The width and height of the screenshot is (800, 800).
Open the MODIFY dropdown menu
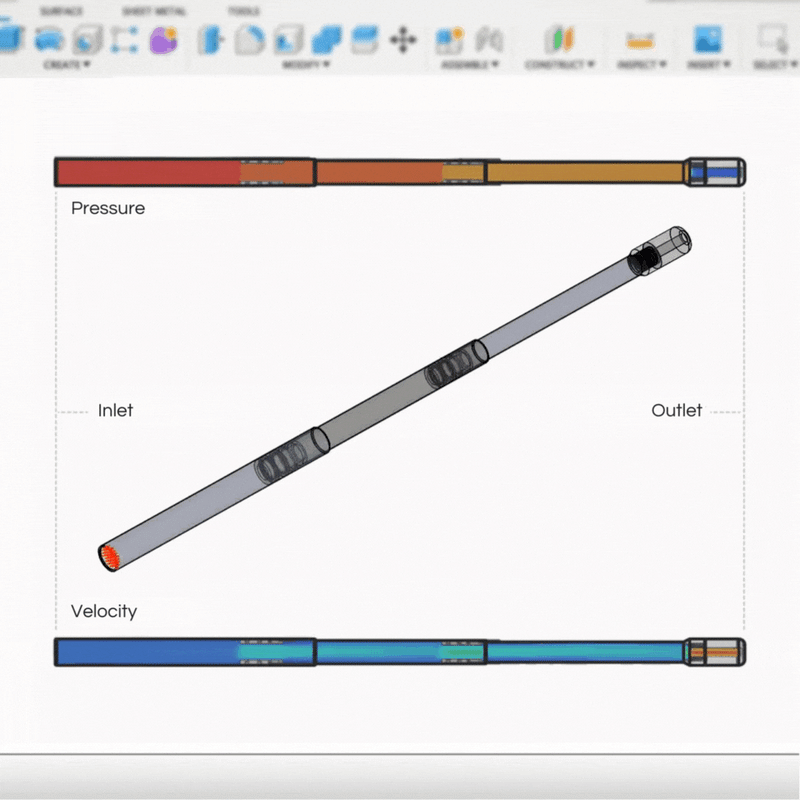click(x=305, y=64)
